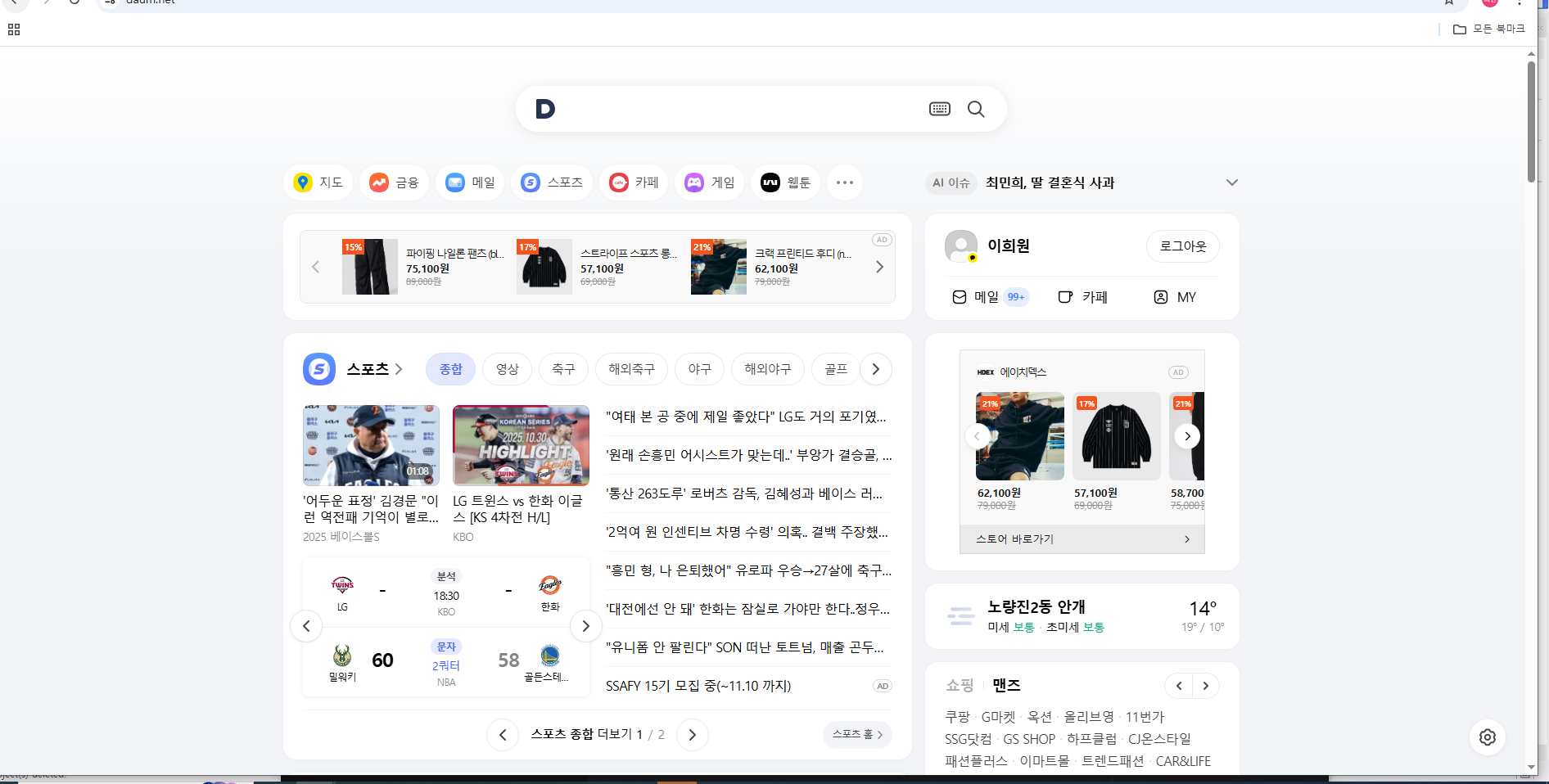This screenshot has height=784, width=1549.
Task: Show previous 쇼핑 panel
Action: pos(1179,686)
